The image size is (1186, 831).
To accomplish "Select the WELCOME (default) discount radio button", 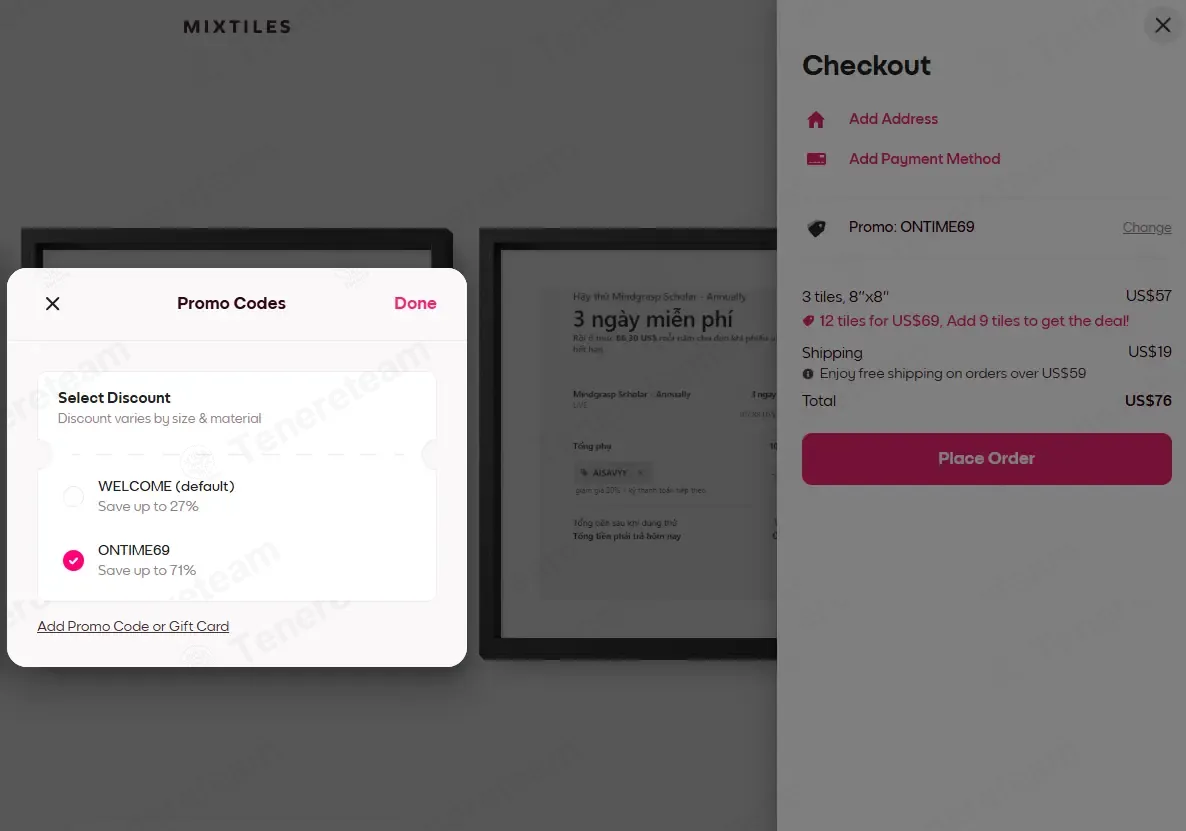I will click(x=73, y=496).
